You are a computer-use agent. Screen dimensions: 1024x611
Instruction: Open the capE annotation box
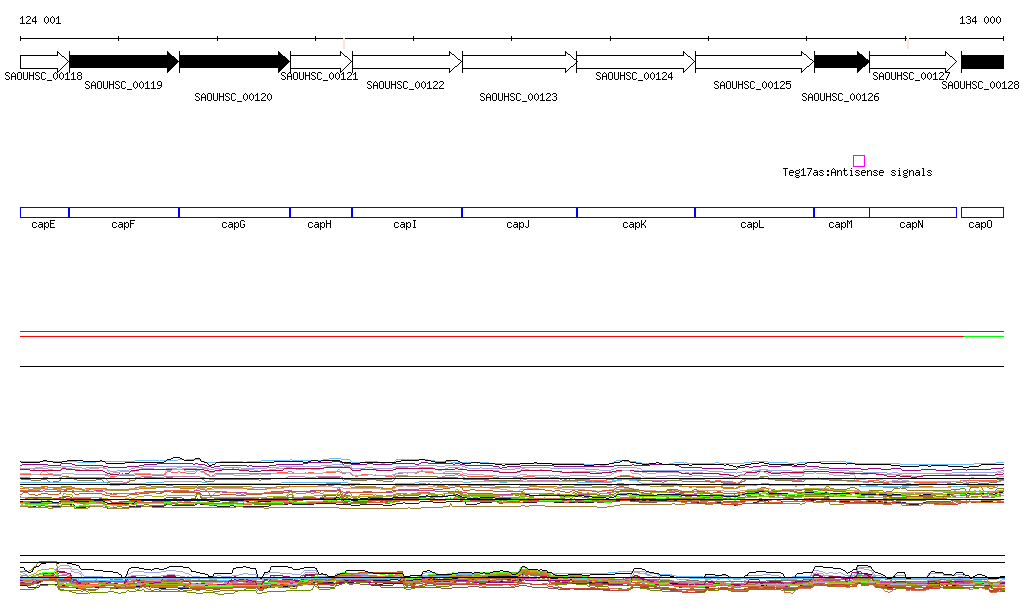click(x=44, y=212)
